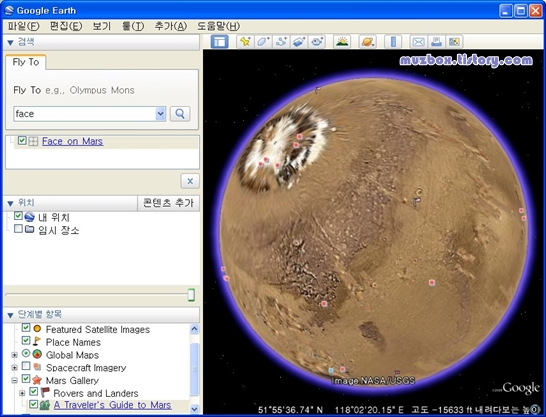Viewport: 546px width, 417px height.
Task: Collapse the Mars Gallery tree node
Action: [14, 380]
